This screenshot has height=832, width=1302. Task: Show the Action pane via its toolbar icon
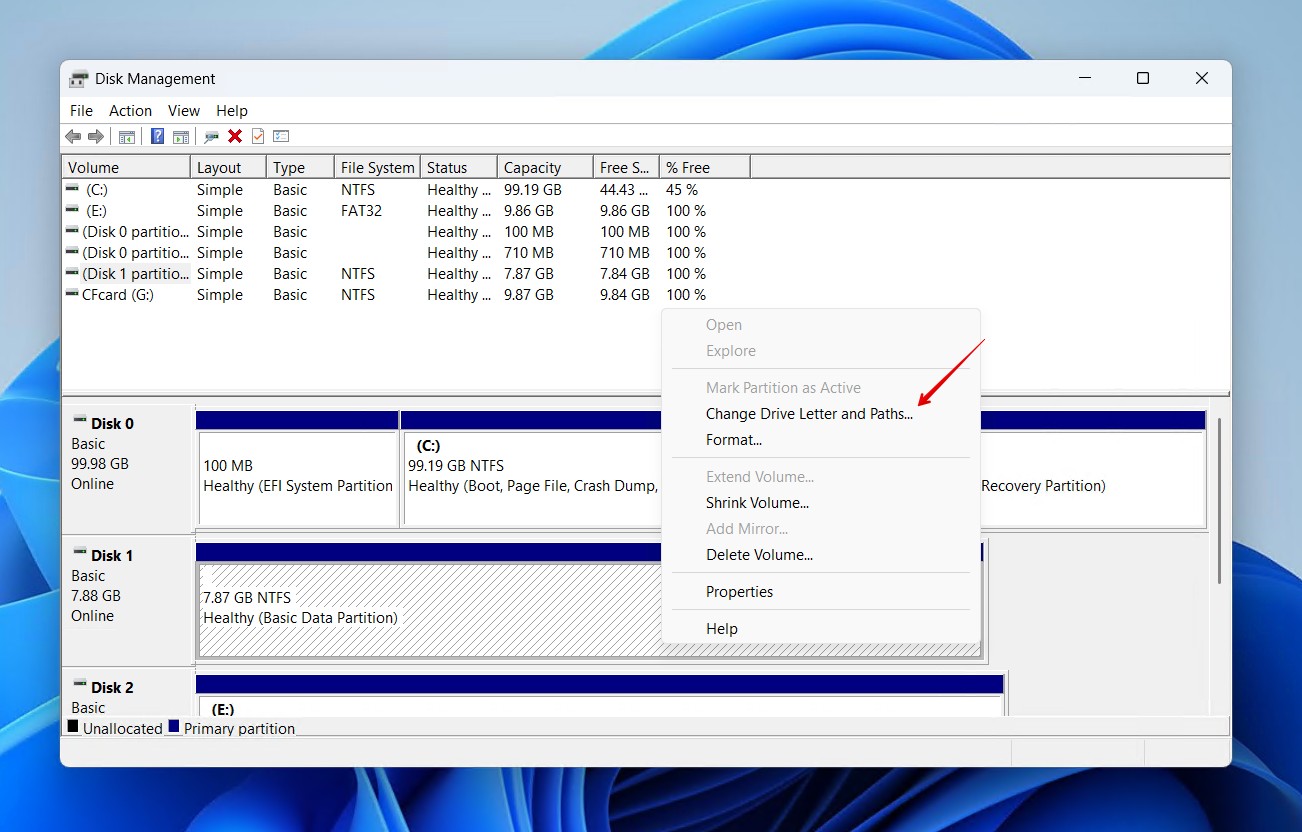182,136
